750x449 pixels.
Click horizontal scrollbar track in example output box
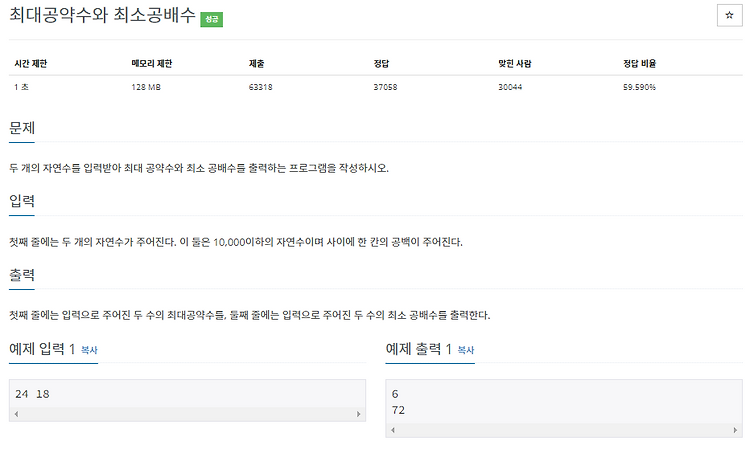(563, 430)
